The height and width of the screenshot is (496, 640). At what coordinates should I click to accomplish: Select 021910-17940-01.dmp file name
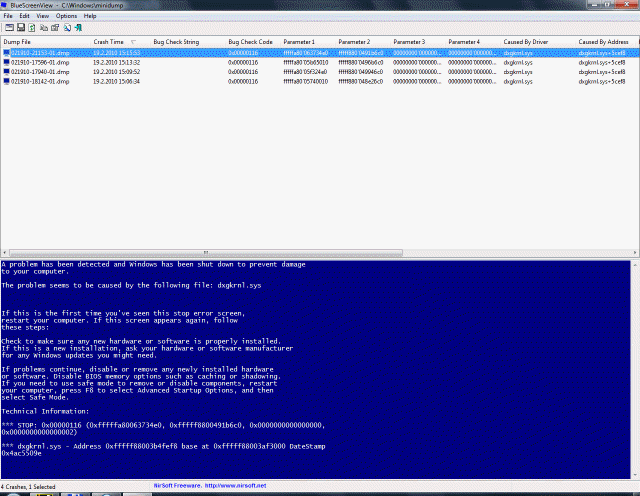point(40,72)
